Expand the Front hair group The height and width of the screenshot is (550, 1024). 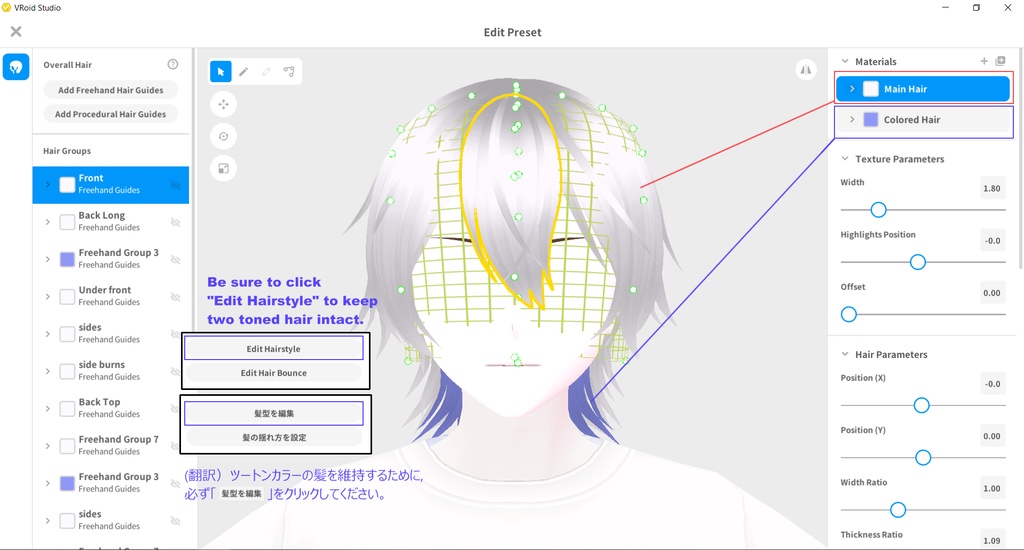47,185
